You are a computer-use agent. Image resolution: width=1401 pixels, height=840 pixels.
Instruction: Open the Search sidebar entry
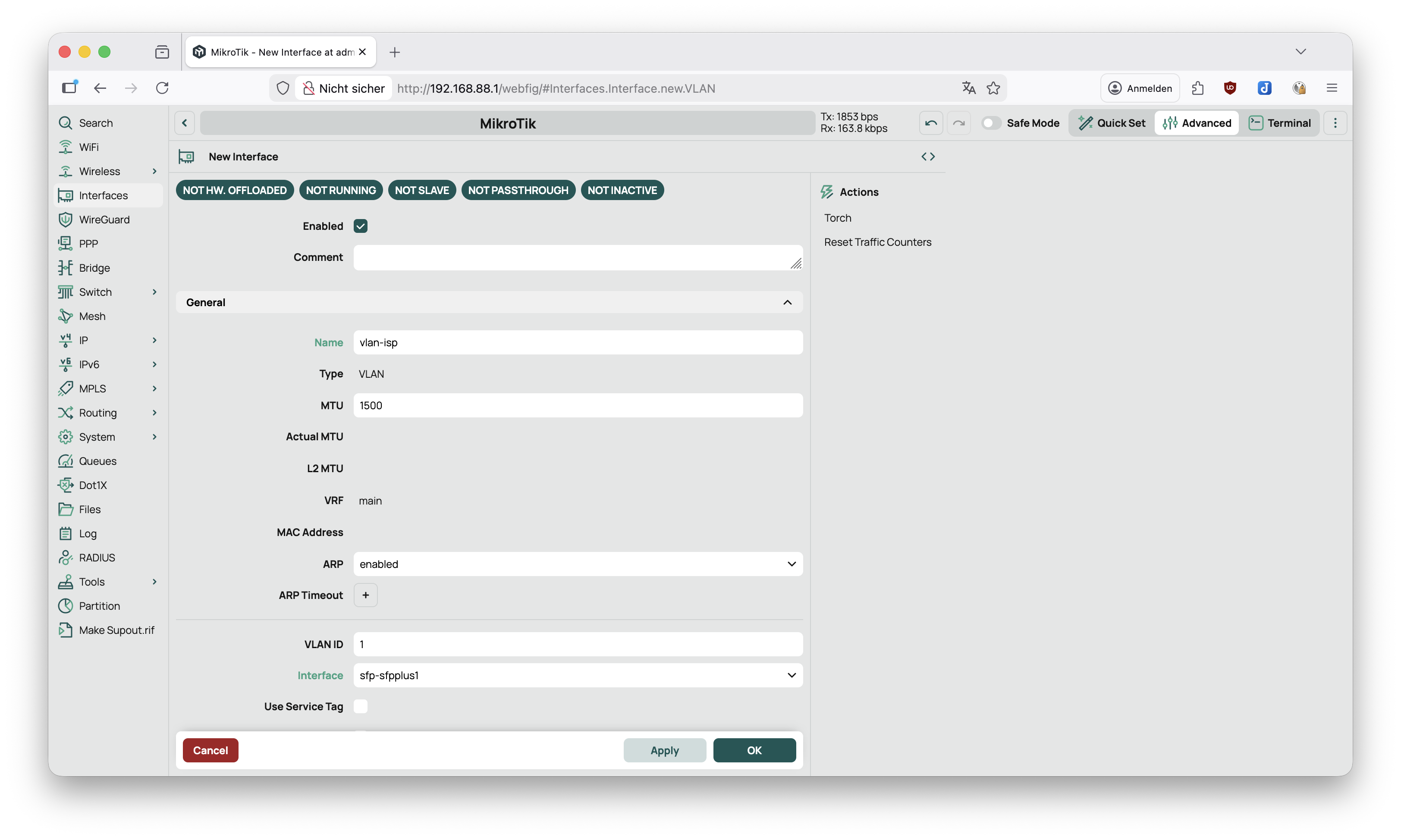click(108, 123)
